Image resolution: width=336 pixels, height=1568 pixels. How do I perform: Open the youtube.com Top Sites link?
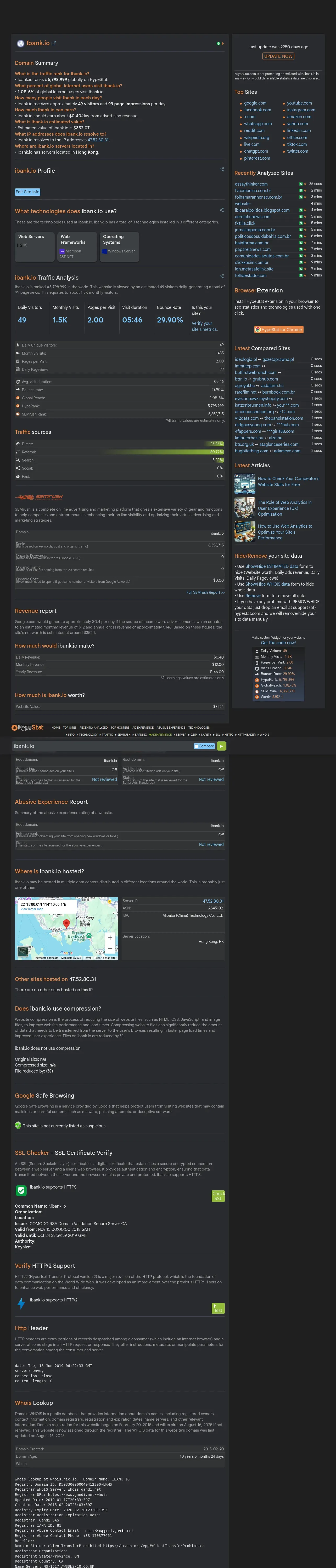click(x=299, y=103)
